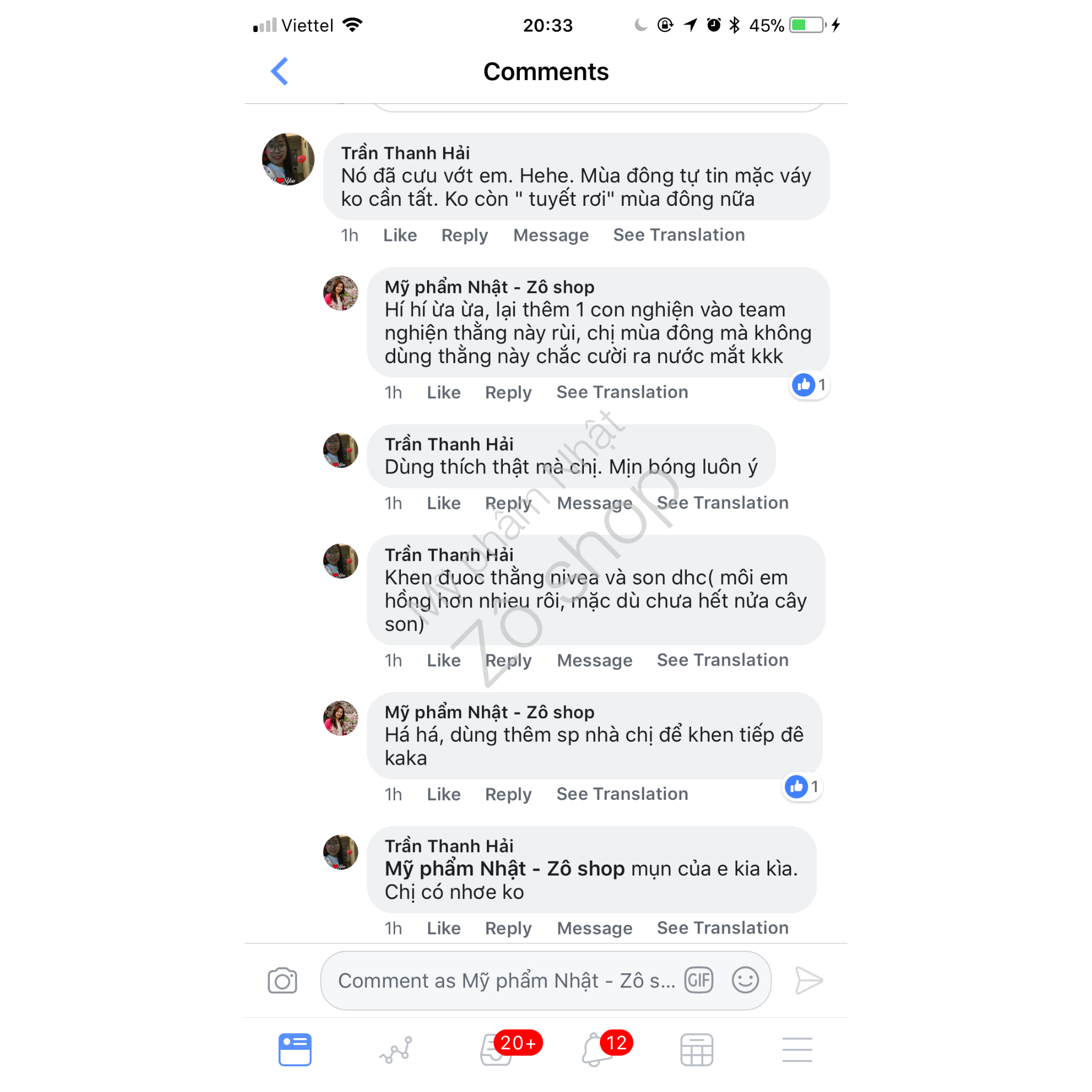Screen dimensions: 1092x1092
Task: Reply to the 'Khen đuoc thằng nivea' comment
Action: [x=508, y=660]
